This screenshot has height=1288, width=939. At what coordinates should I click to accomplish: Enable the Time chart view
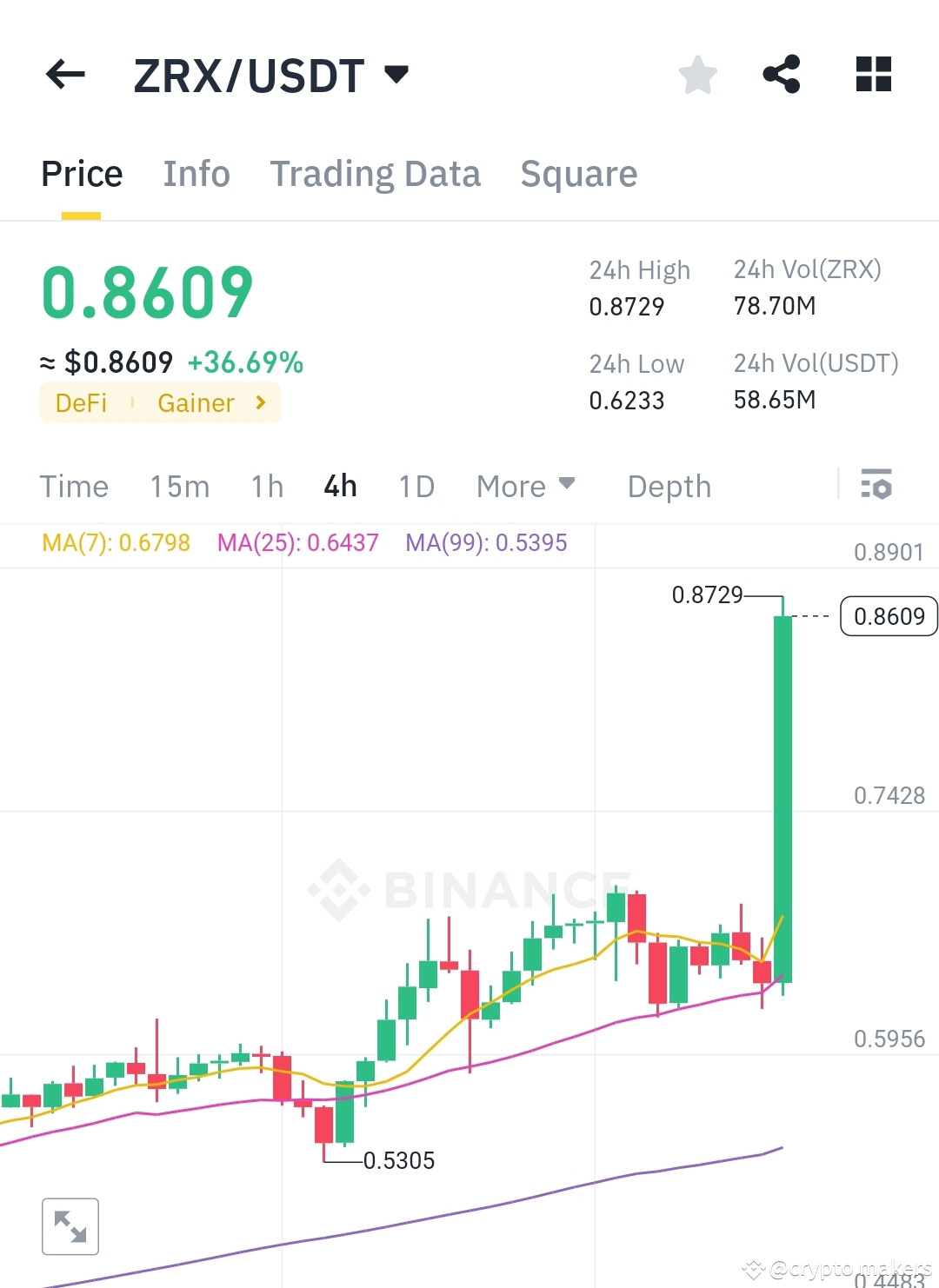point(74,487)
